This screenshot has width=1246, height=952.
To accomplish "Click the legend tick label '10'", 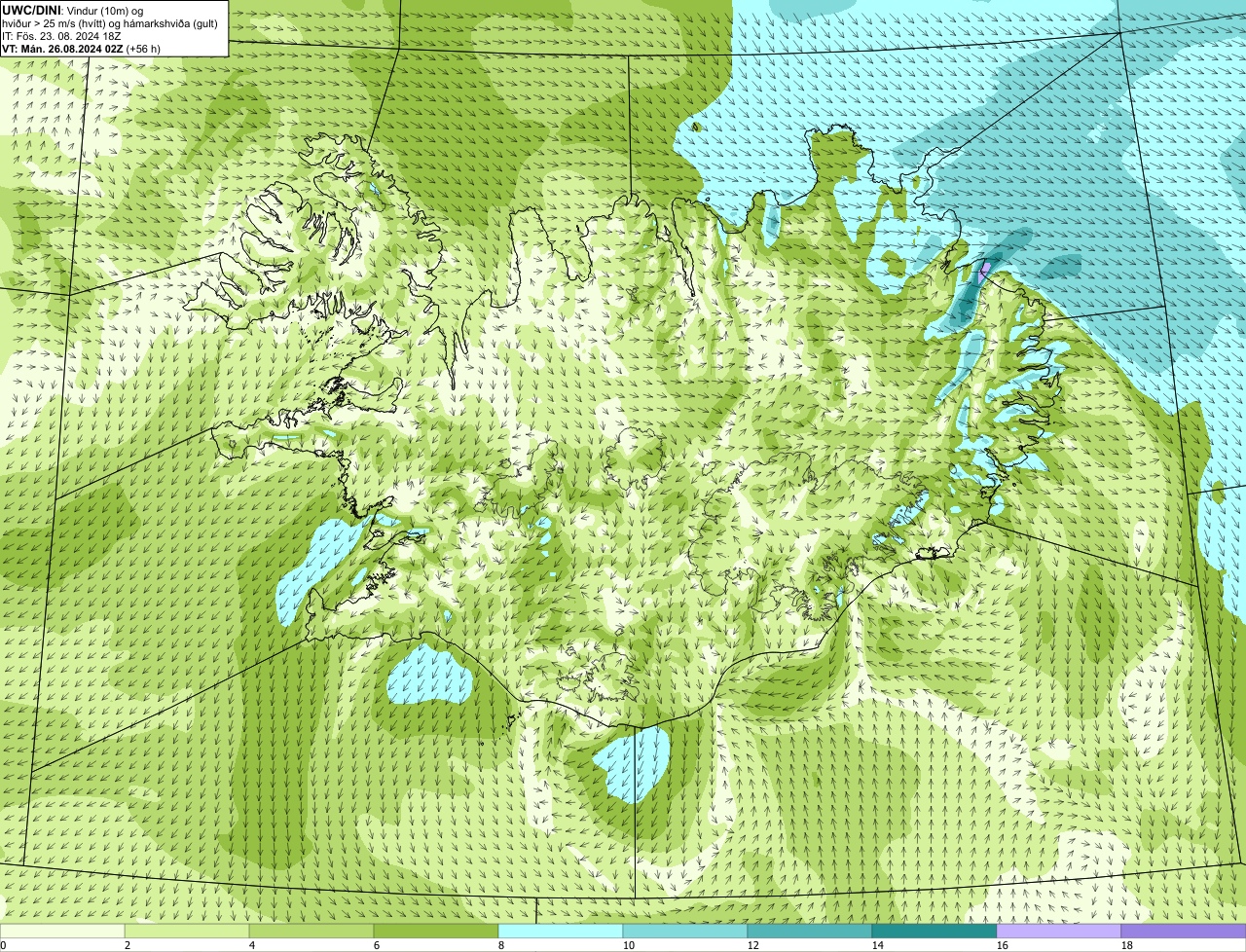I will 629,945.
